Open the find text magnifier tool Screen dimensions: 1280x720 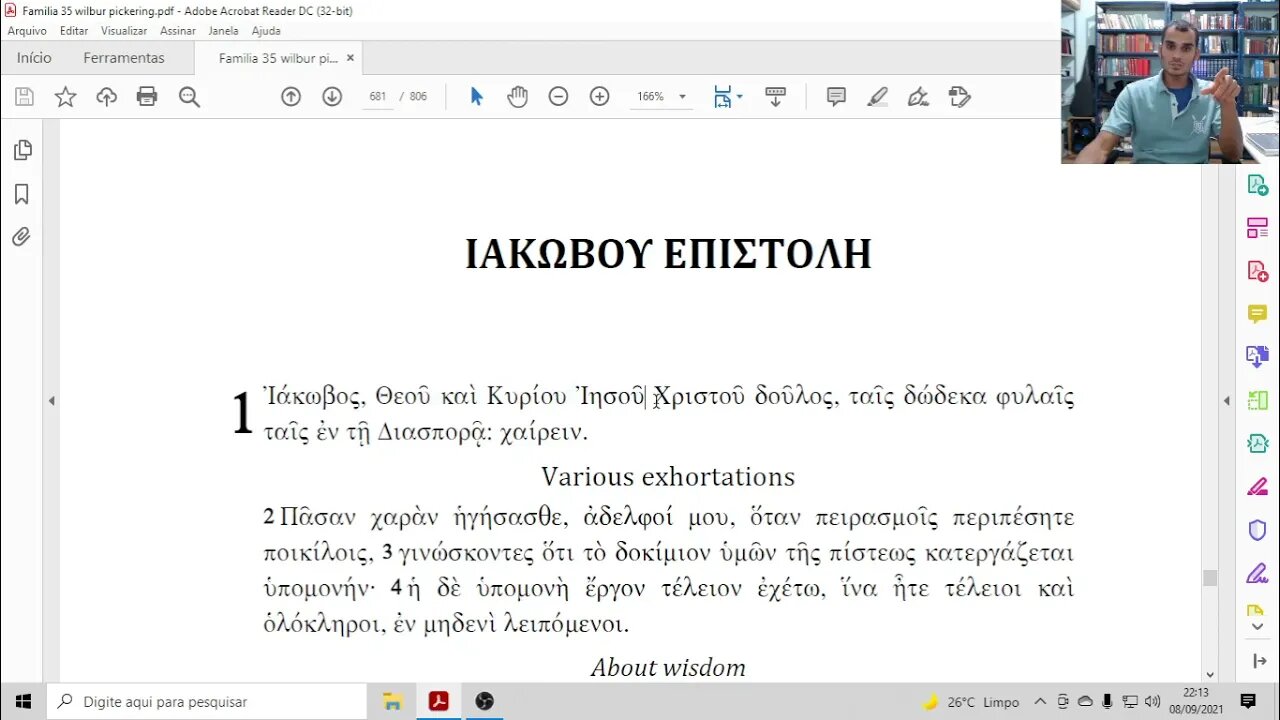pos(189,97)
